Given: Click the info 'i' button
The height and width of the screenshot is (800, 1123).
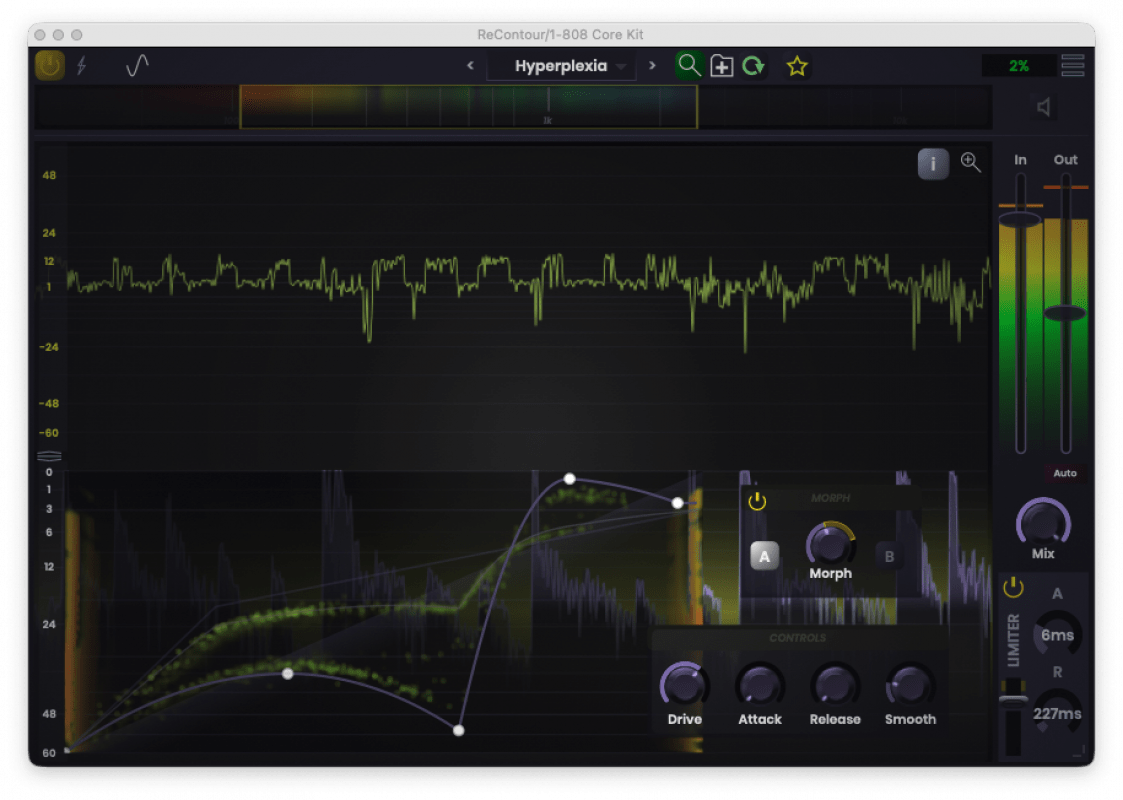Looking at the screenshot, I should pos(932,164).
